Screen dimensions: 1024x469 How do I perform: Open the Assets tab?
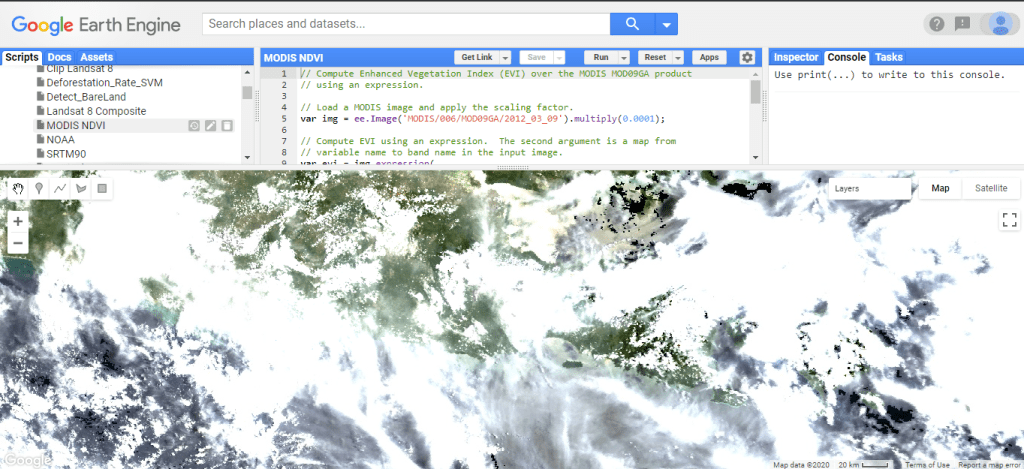click(97, 58)
